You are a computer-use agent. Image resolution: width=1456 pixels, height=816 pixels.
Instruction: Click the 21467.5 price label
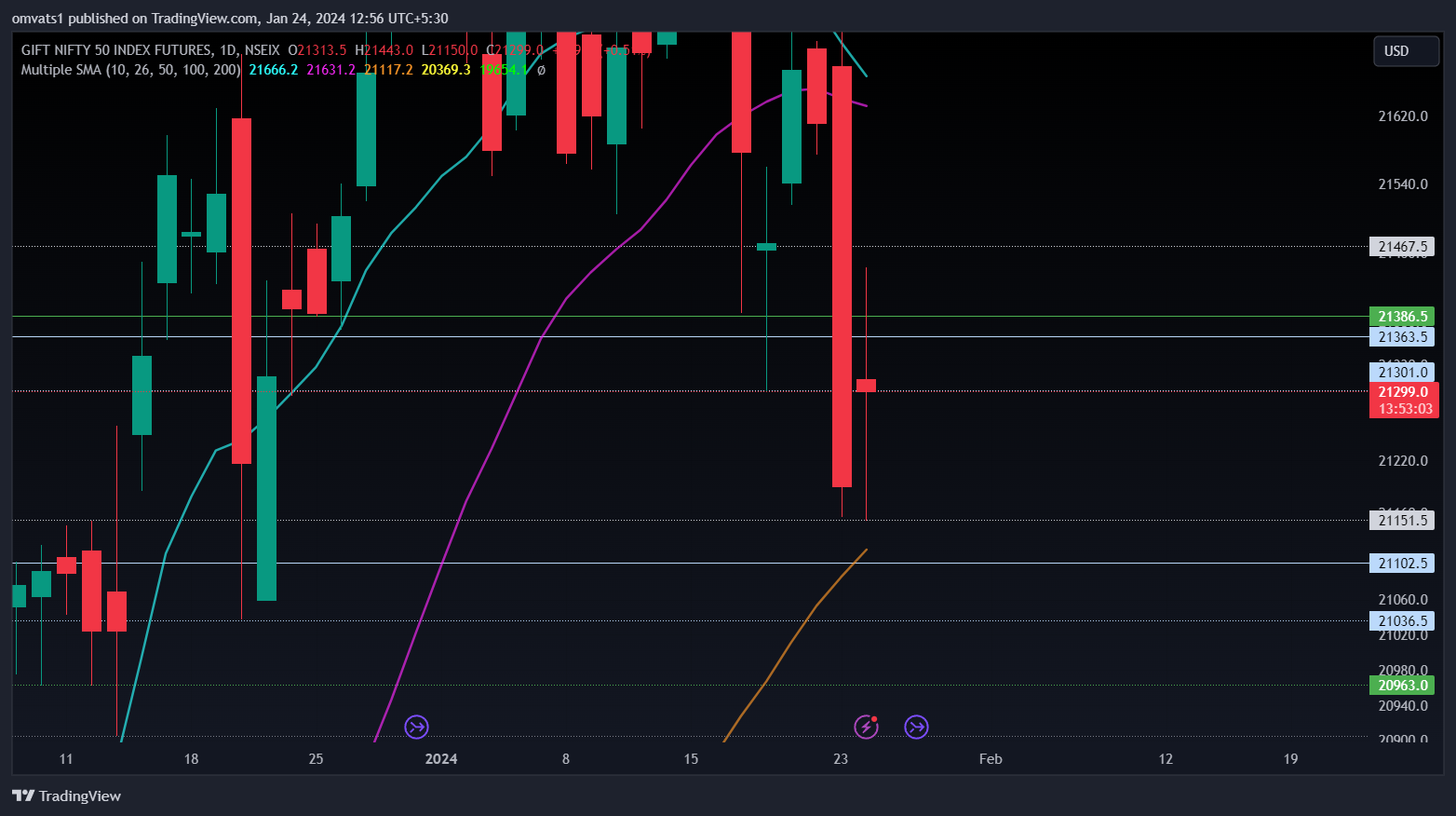coord(1402,247)
